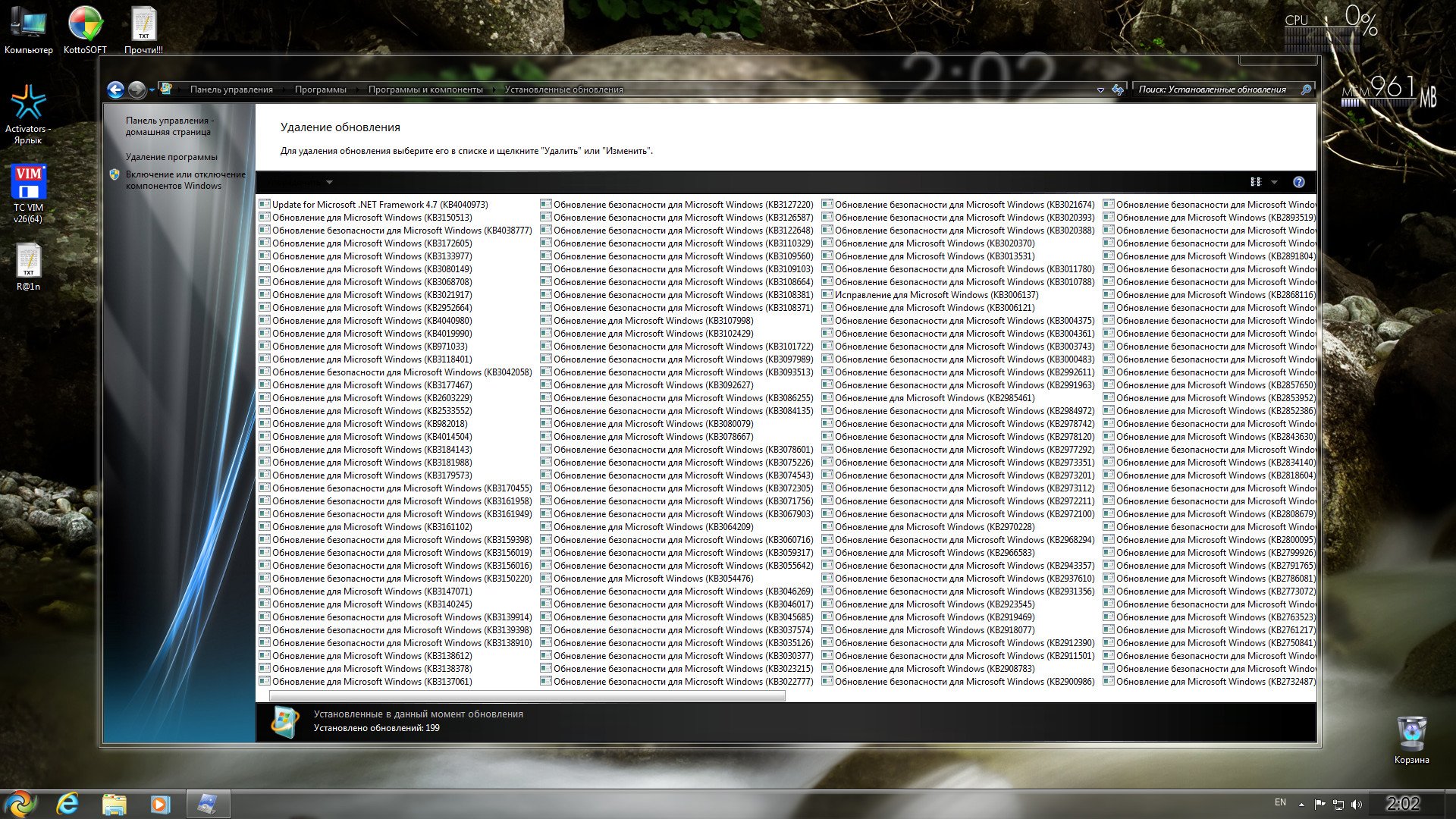Open the Action Center flag icon
The width and height of the screenshot is (1456, 819).
(1320, 804)
